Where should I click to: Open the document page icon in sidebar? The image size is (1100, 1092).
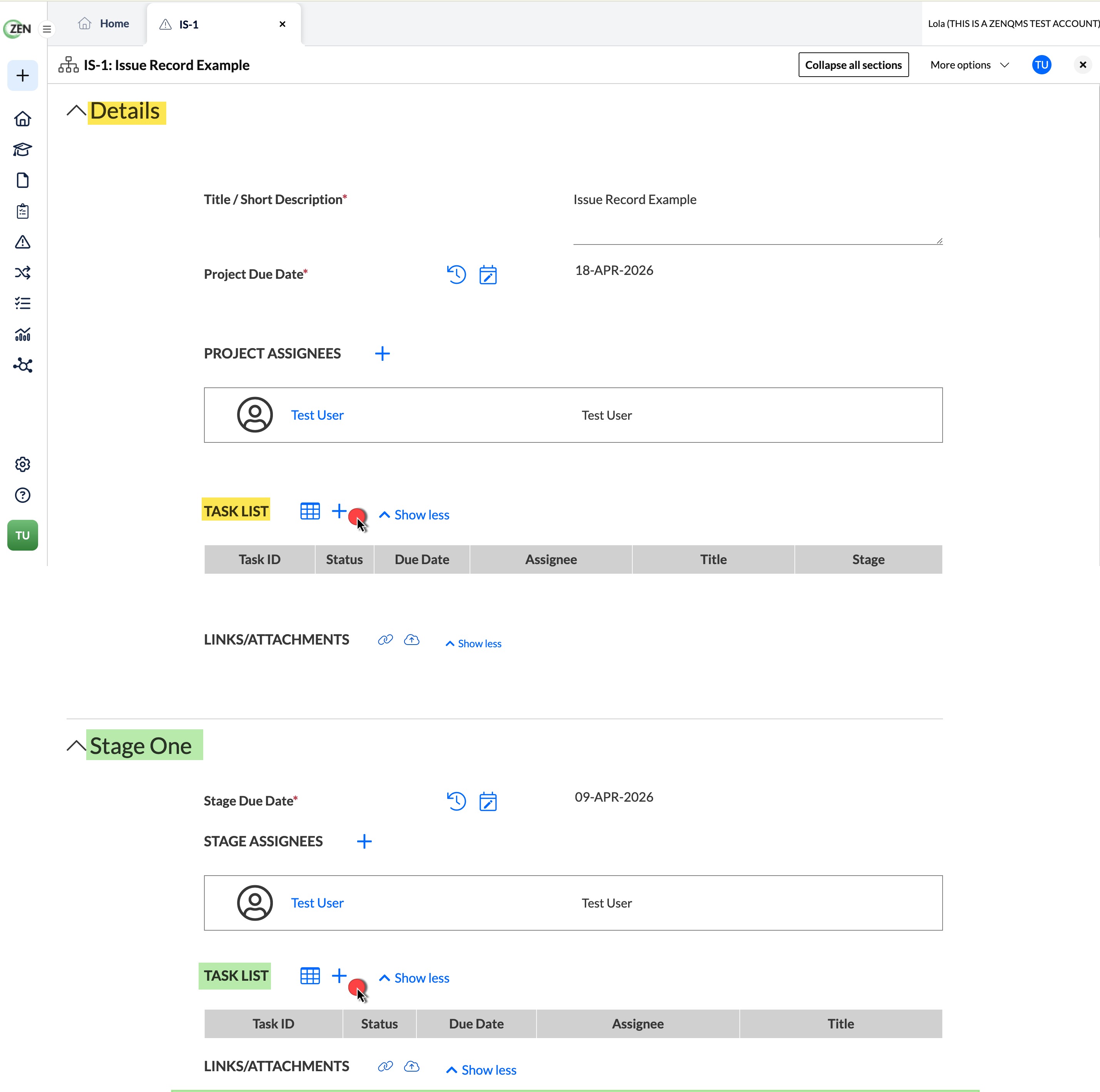[23, 180]
